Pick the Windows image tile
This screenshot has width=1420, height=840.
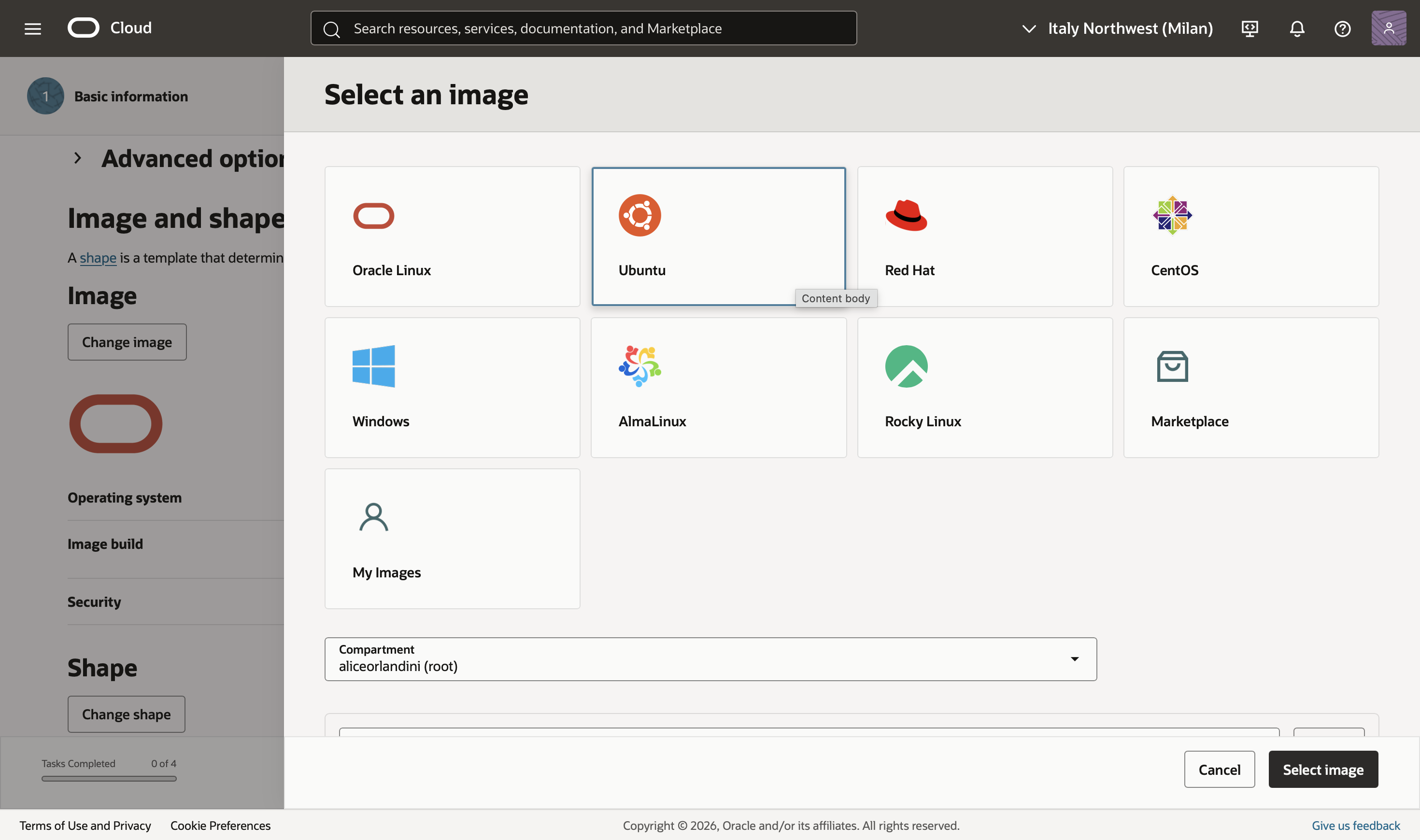[452, 387]
